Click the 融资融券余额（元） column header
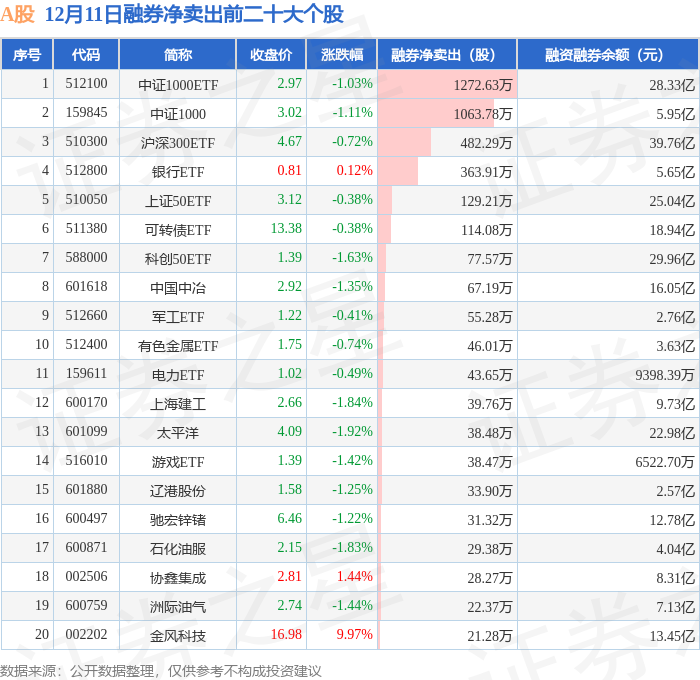 607,54
